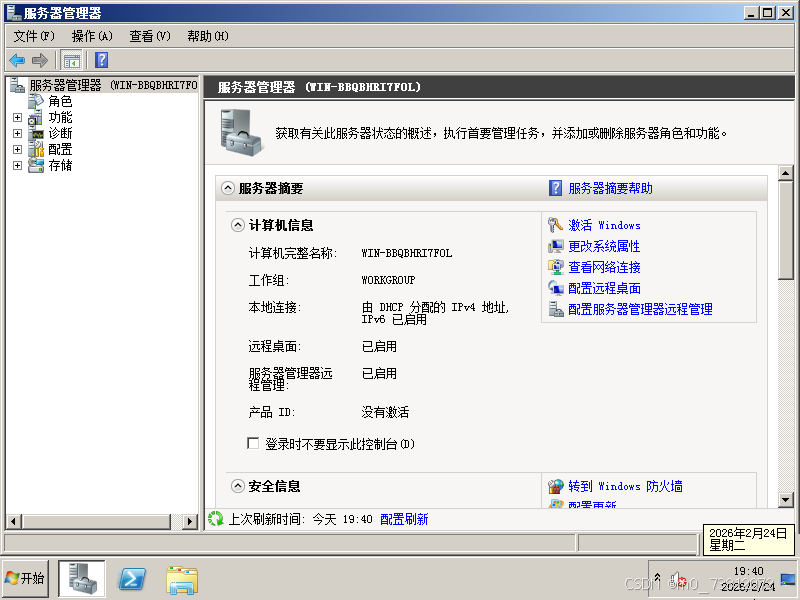The height and width of the screenshot is (600, 800).
Task: Expand the 功能 tree node
Action: tap(17, 118)
